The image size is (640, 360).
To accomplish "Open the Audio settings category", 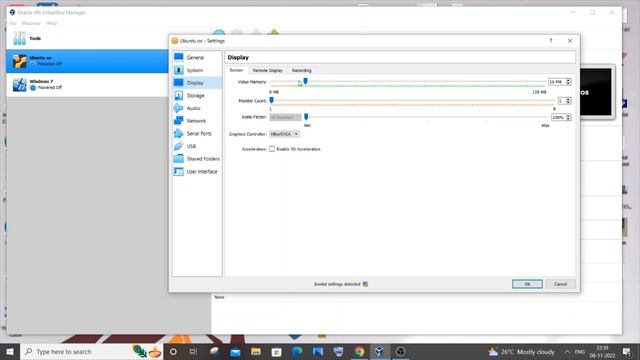I will pyautogui.click(x=197, y=108).
